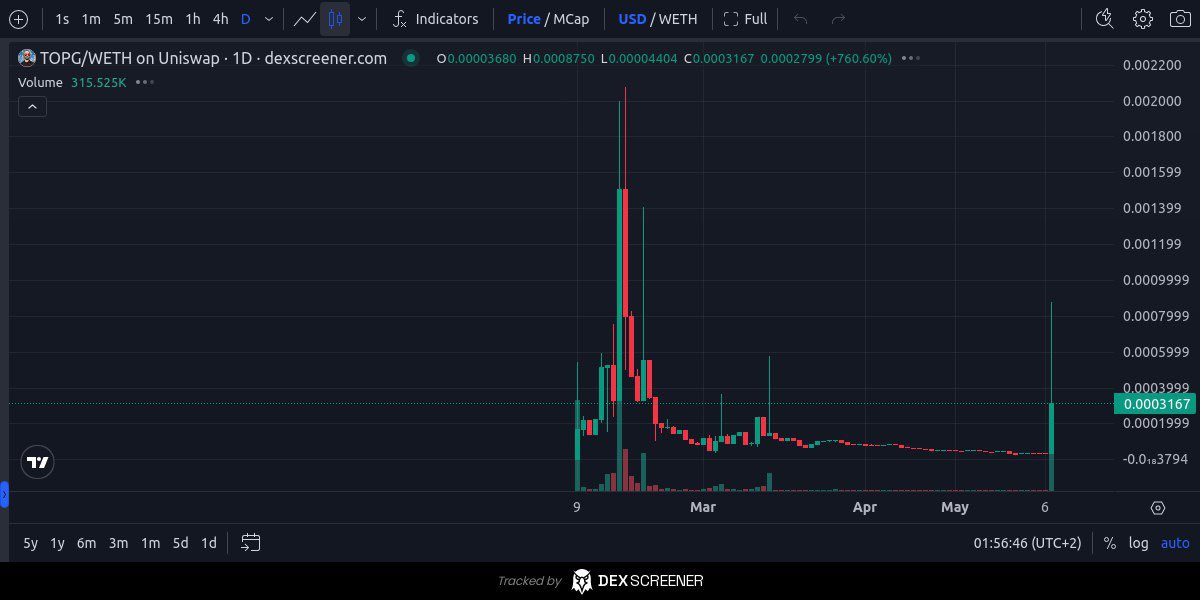Image resolution: width=1200 pixels, height=600 pixels.
Task: Select the 15m timeframe
Action: coord(158,19)
